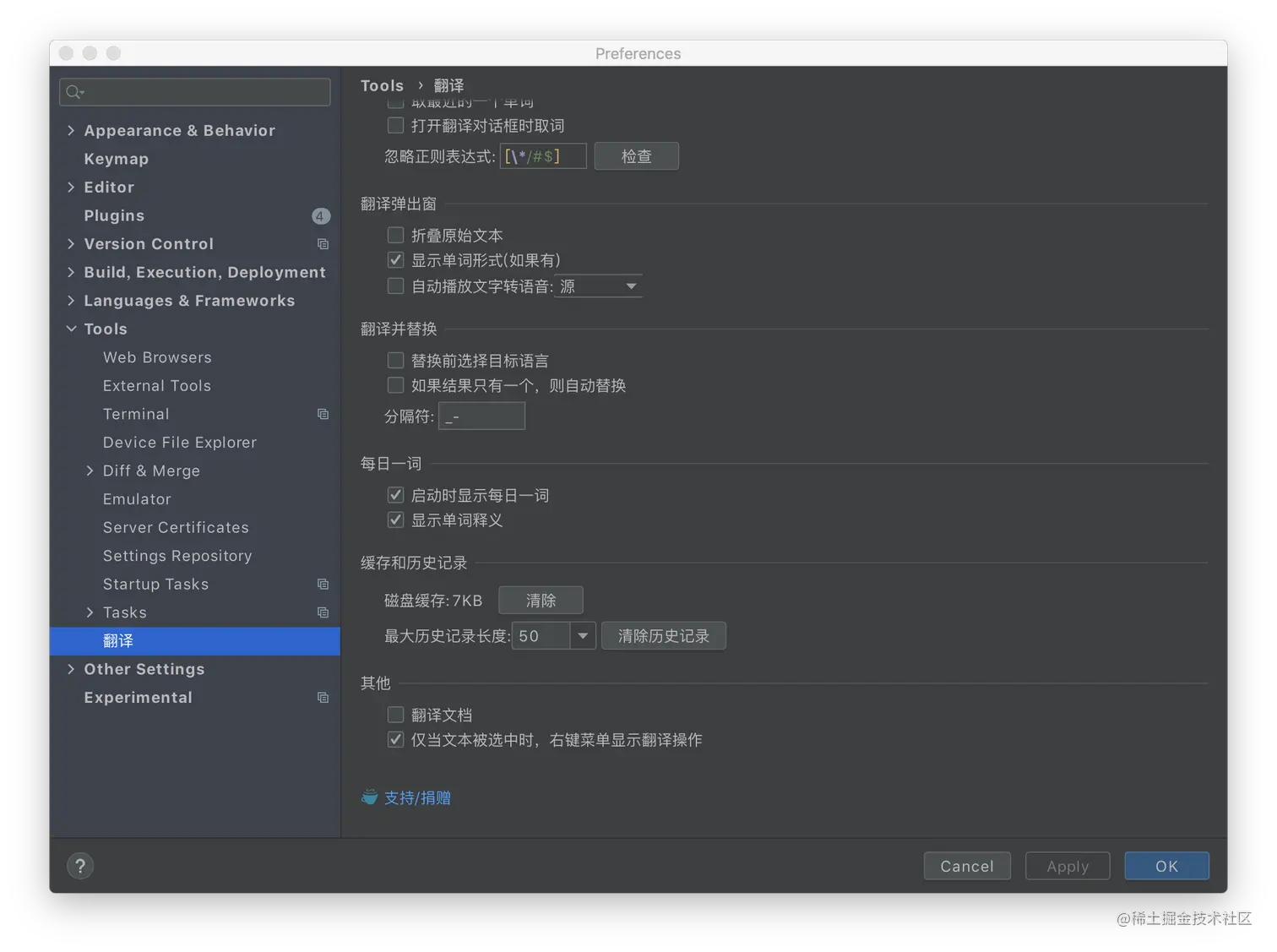Collapse the Tools tree node
Viewport: 1277px width, 952px height.
(71, 329)
